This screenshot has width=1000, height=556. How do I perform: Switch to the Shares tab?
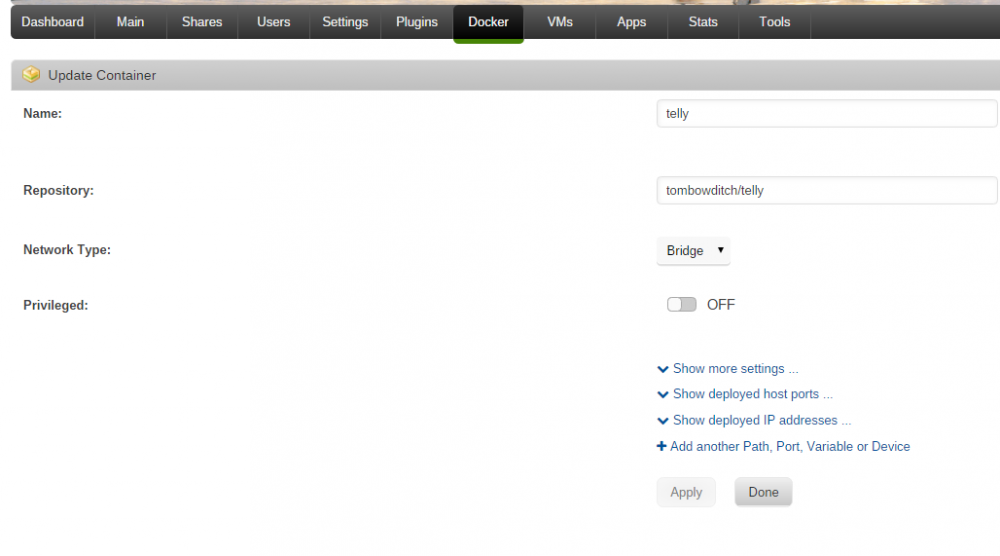pyautogui.click(x=202, y=22)
